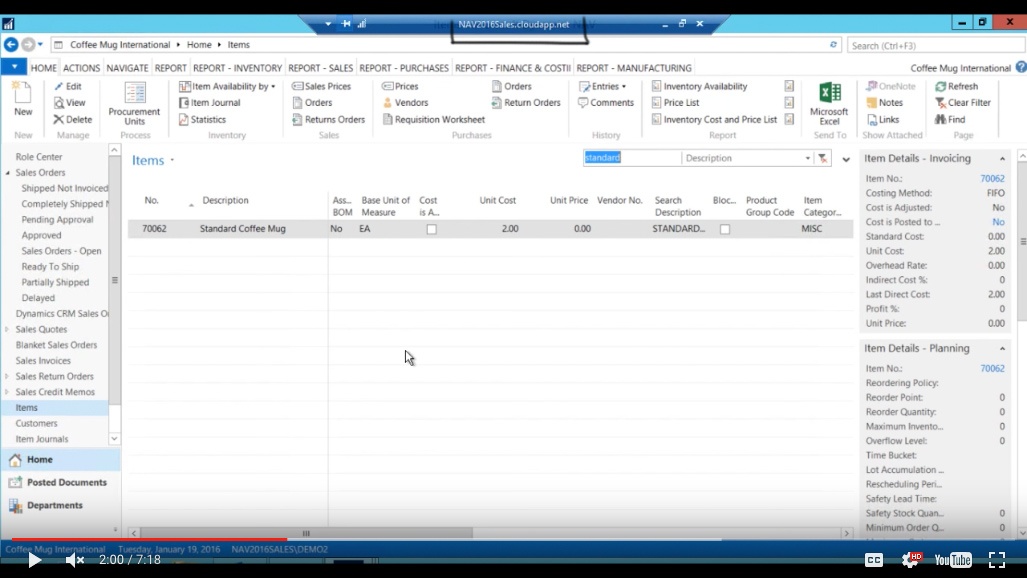
Task: Open the REPORT - MANUFACTURING tab
Action: point(634,68)
